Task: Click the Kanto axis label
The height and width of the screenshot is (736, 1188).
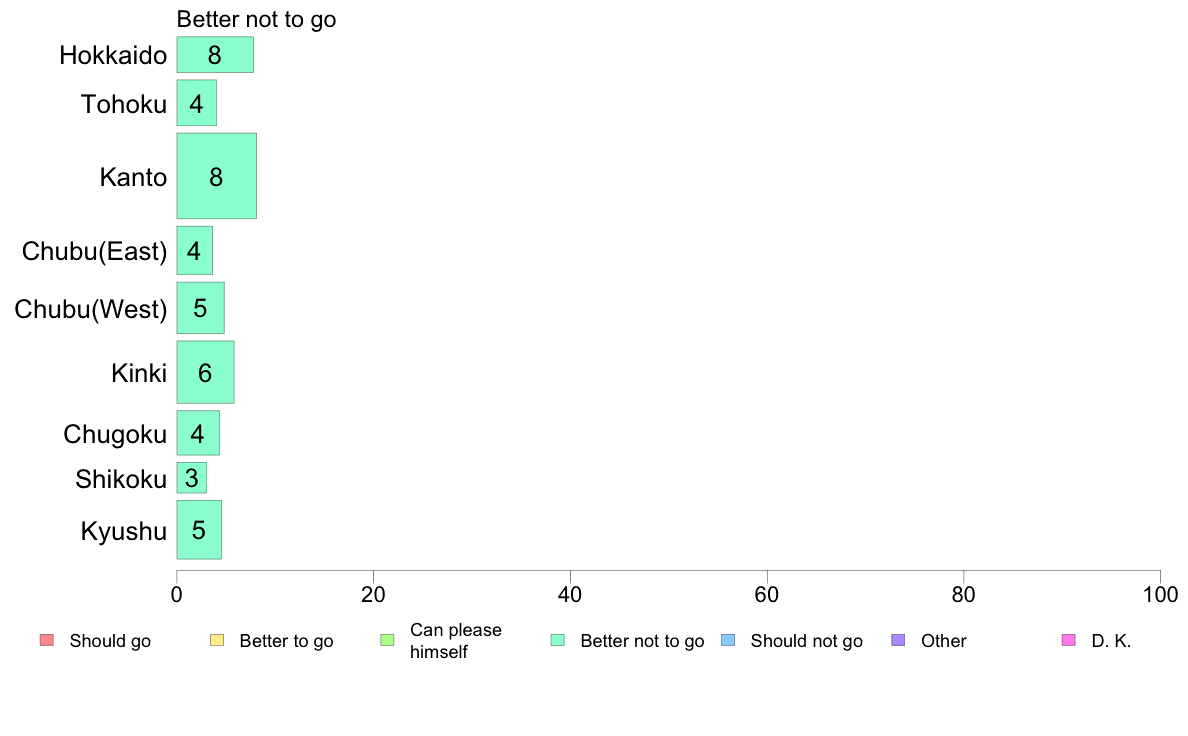Action: pos(133,177)
